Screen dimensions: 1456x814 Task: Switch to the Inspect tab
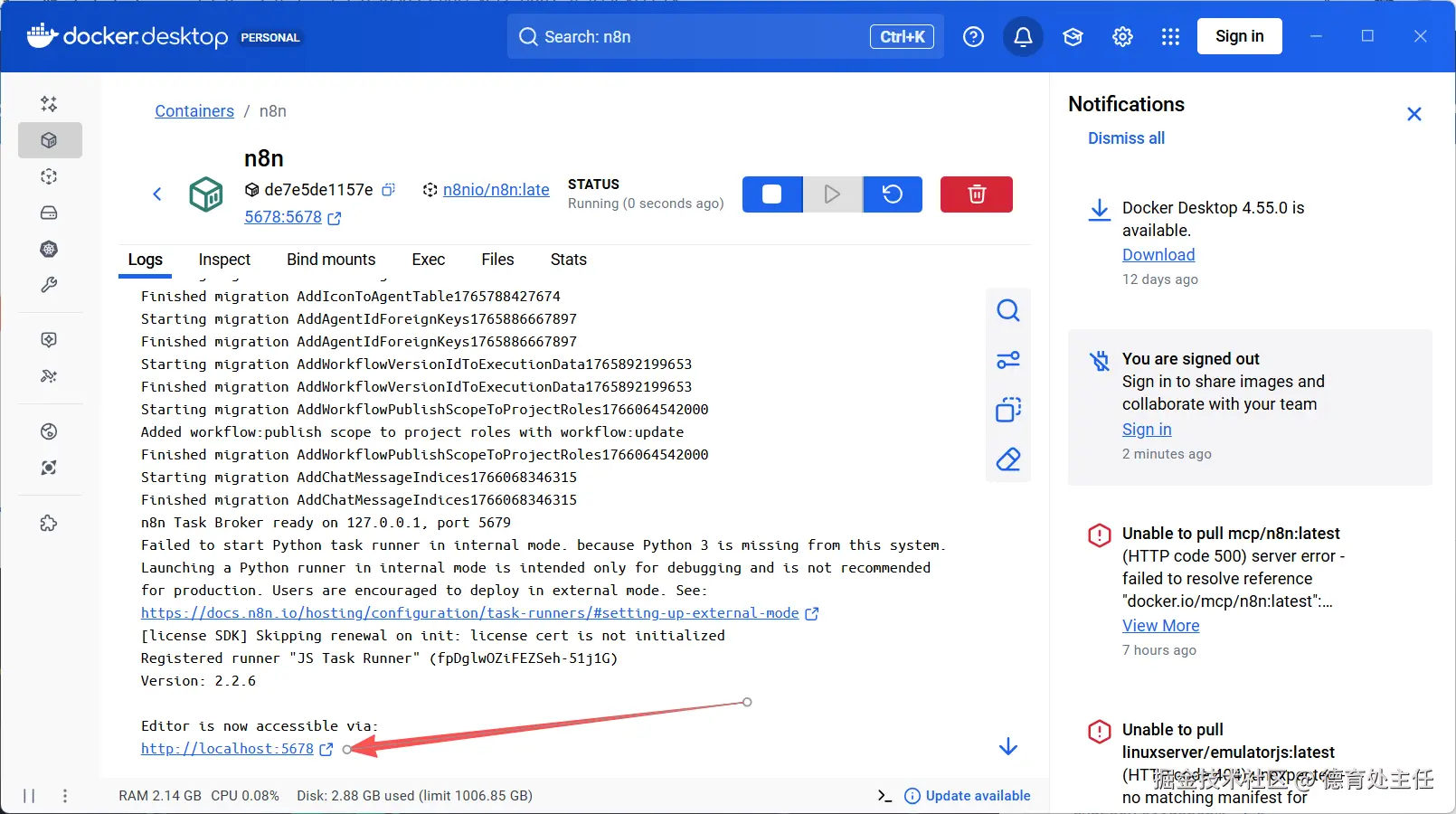(224, 260)
